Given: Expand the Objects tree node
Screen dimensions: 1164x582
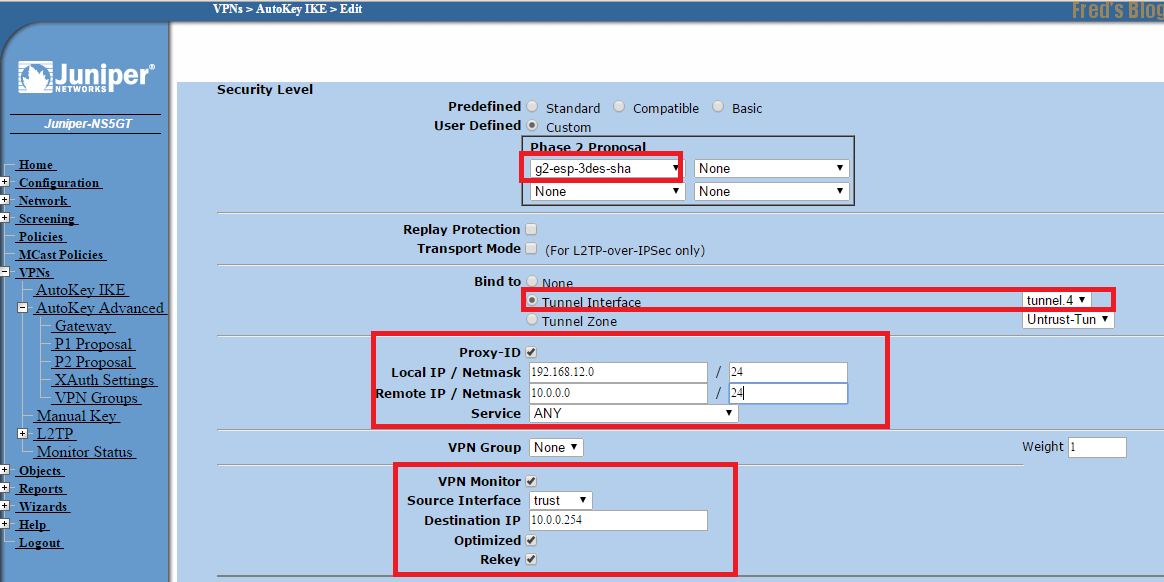Looking at the screenshot, I should (x=4, y=470).
